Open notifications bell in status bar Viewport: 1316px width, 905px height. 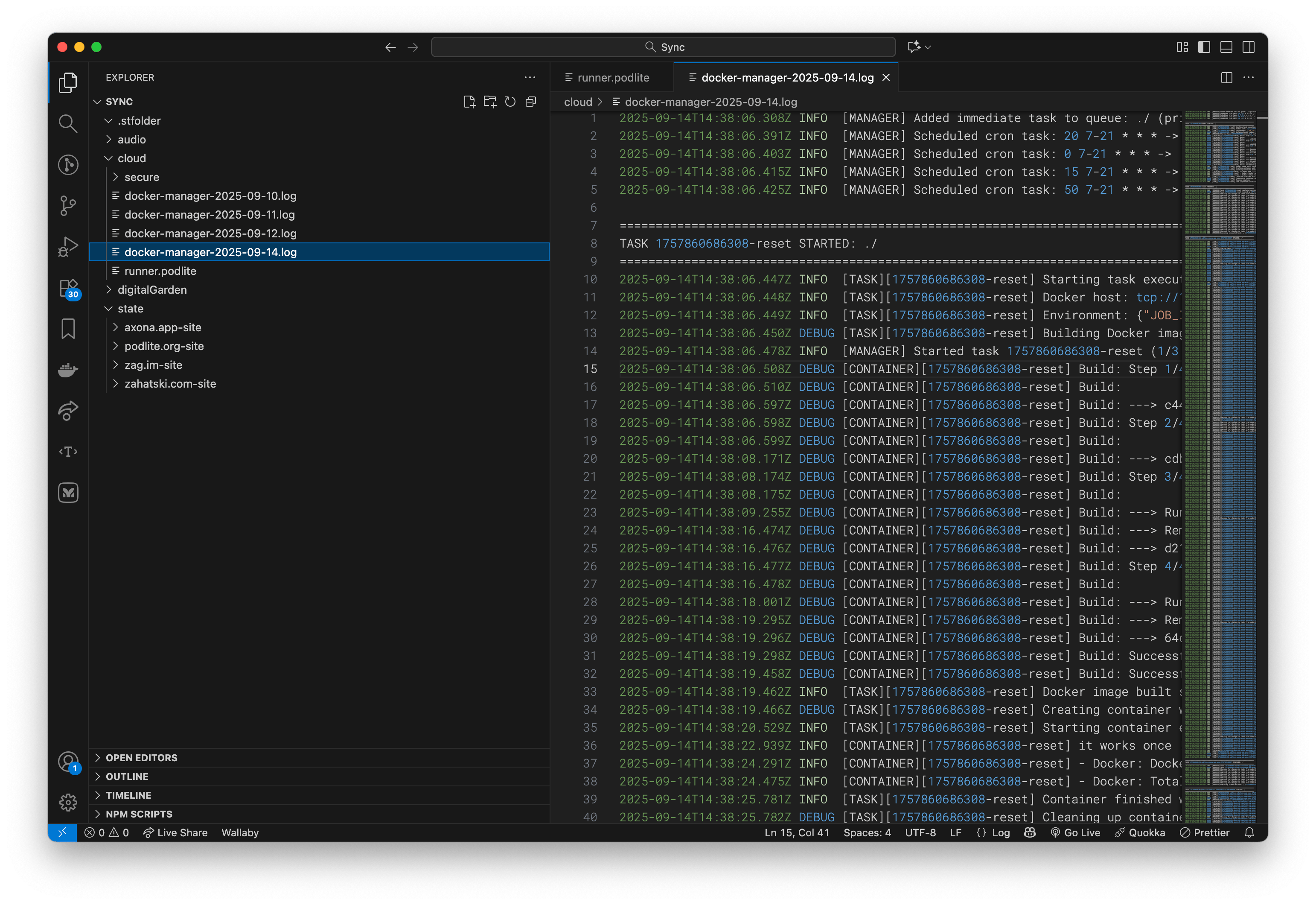(1249, 832)
